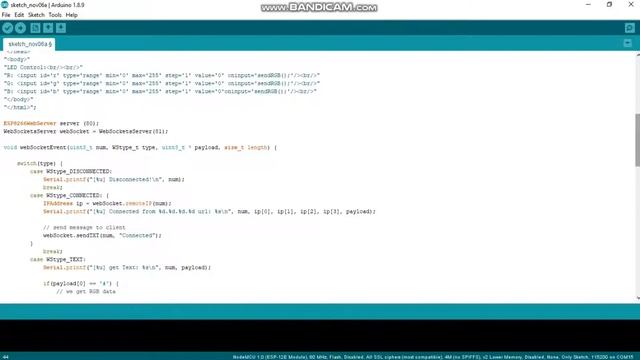Screen dimensions: 640x360
Task: Close the Arduino IDE window
Action: (630, 4)
